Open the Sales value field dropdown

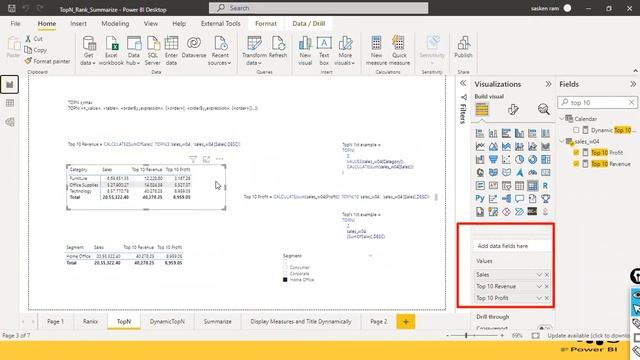(539, 275)
